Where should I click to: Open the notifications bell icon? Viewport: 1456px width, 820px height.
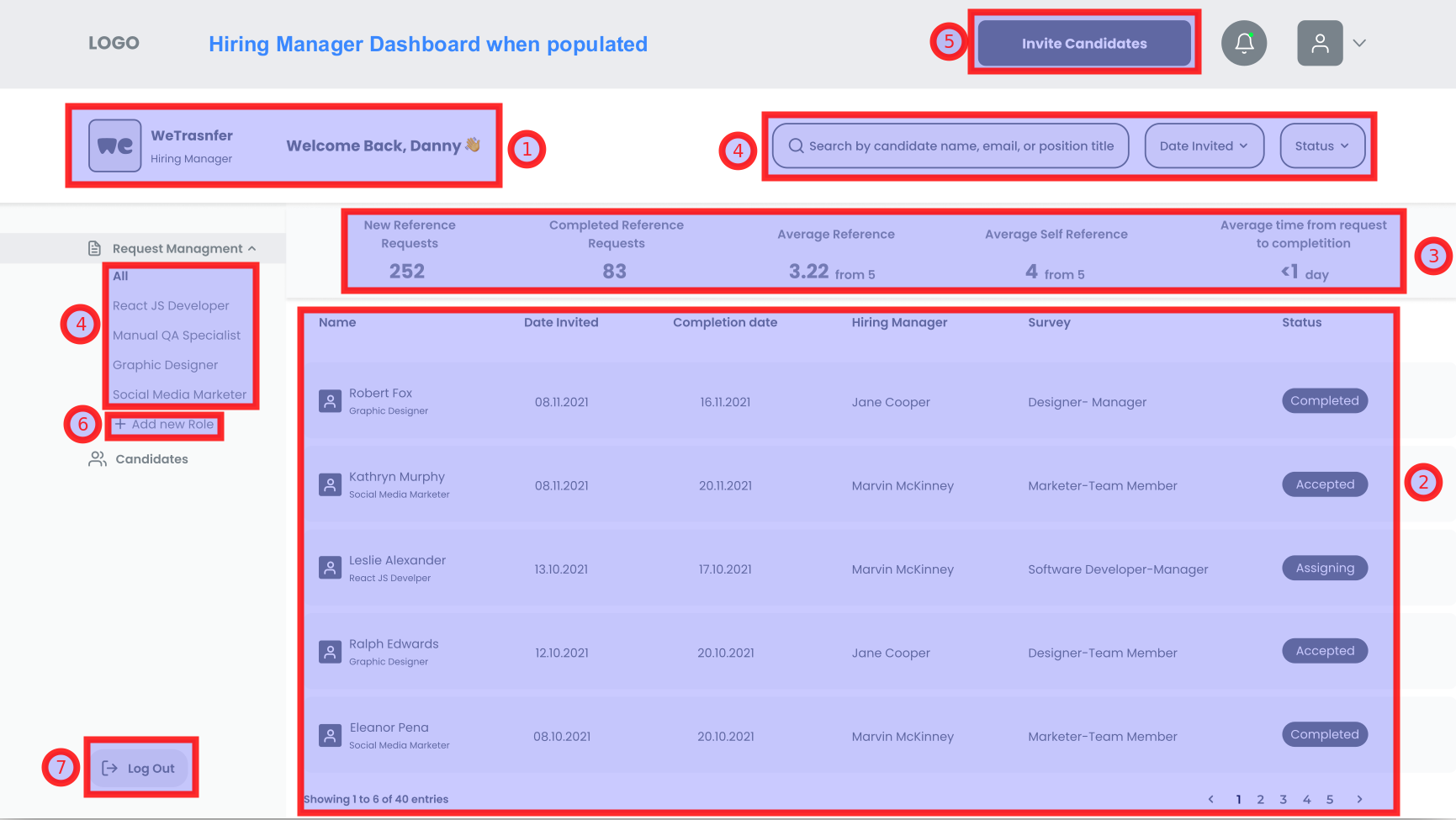[1244, 43]
